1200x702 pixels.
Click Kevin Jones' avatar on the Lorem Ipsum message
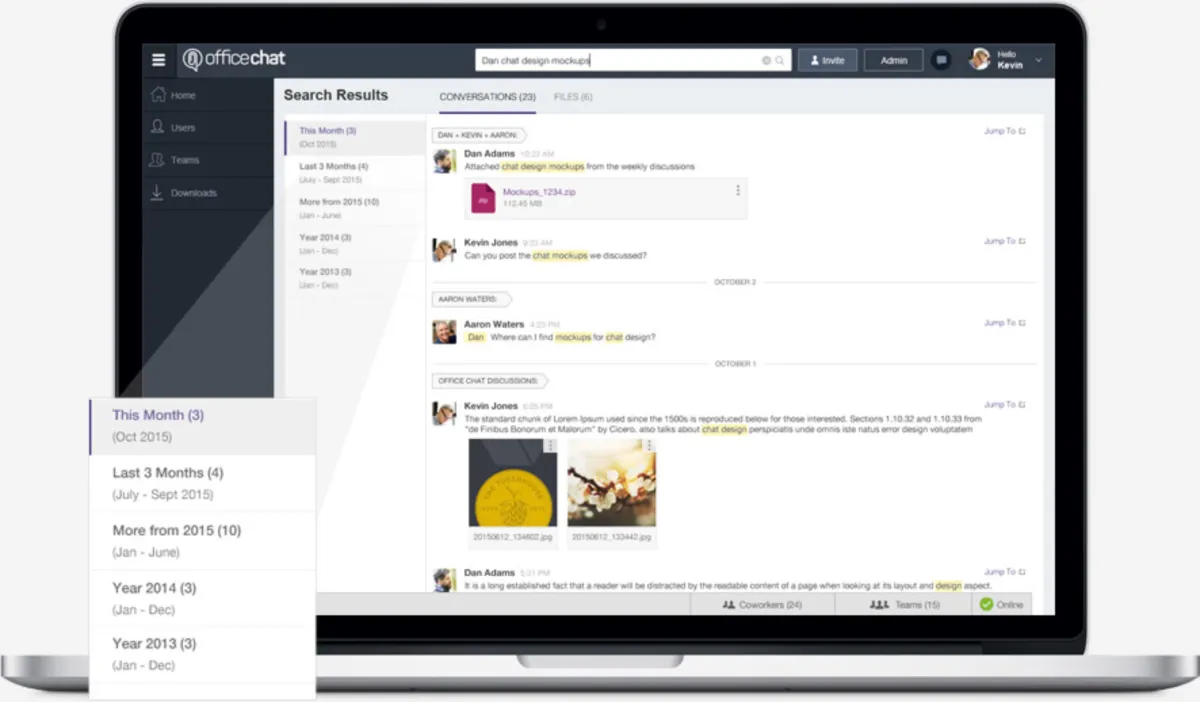click(x=444, y=413)
